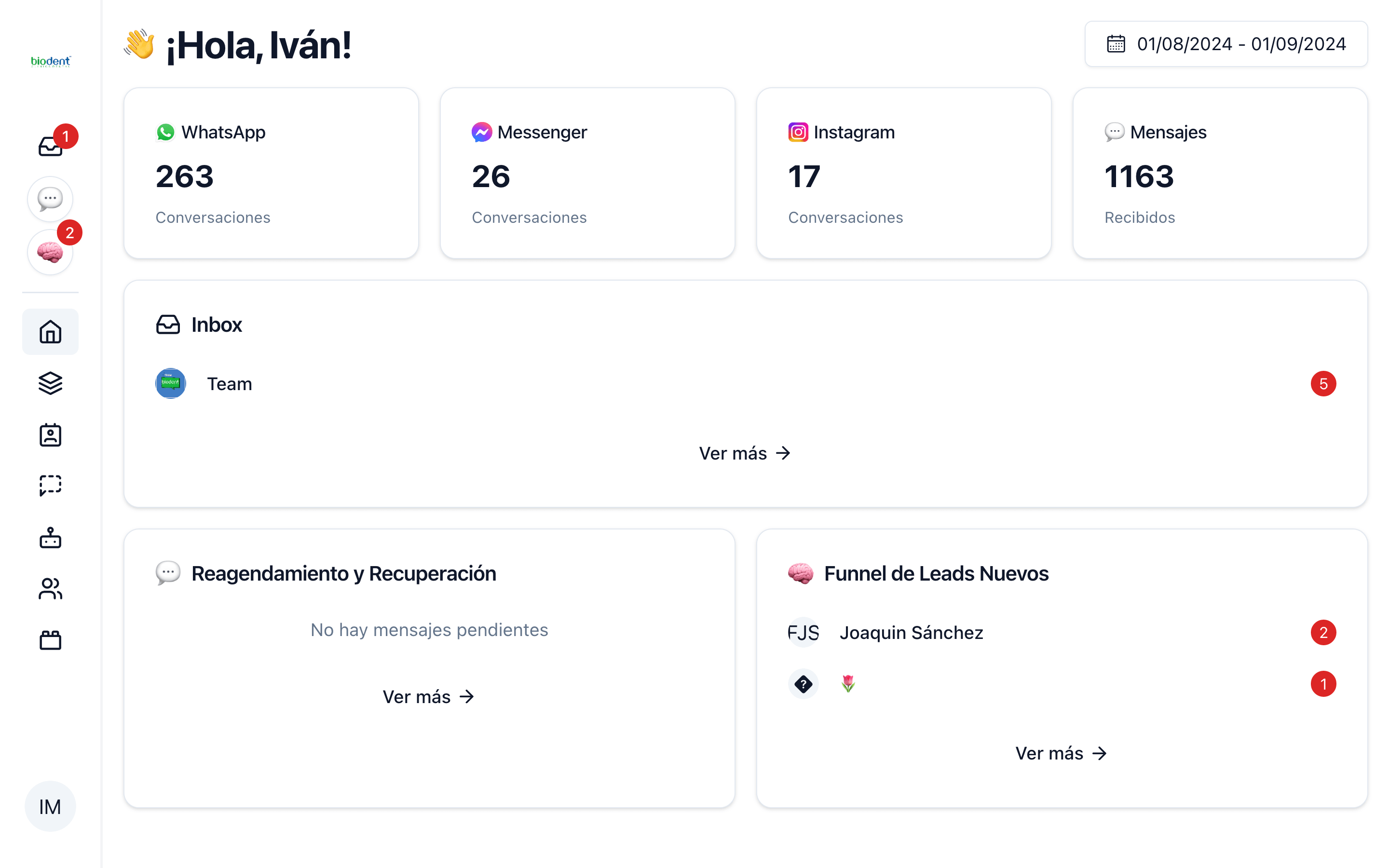Open the stacked layers sidebar icon
This screenshot has height=868, width=1389.
tap(51, 383)
